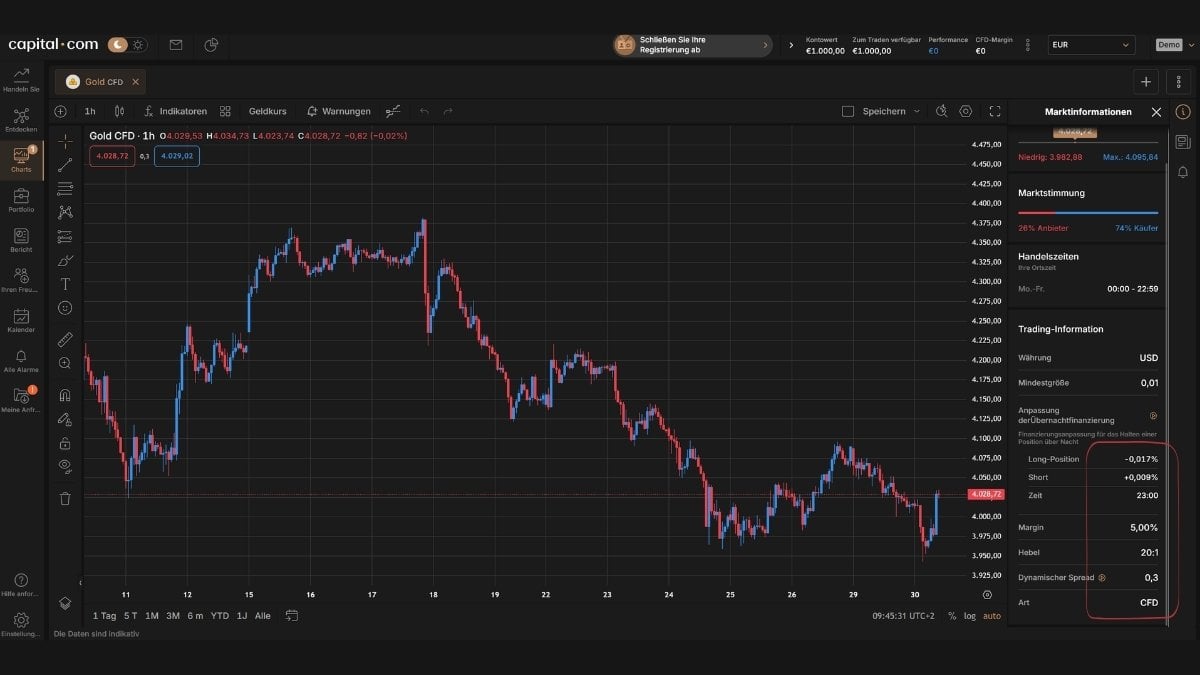Select the trend line drawing tool
Viewport: 1200px width, 675px height.
tap(65, 165)
